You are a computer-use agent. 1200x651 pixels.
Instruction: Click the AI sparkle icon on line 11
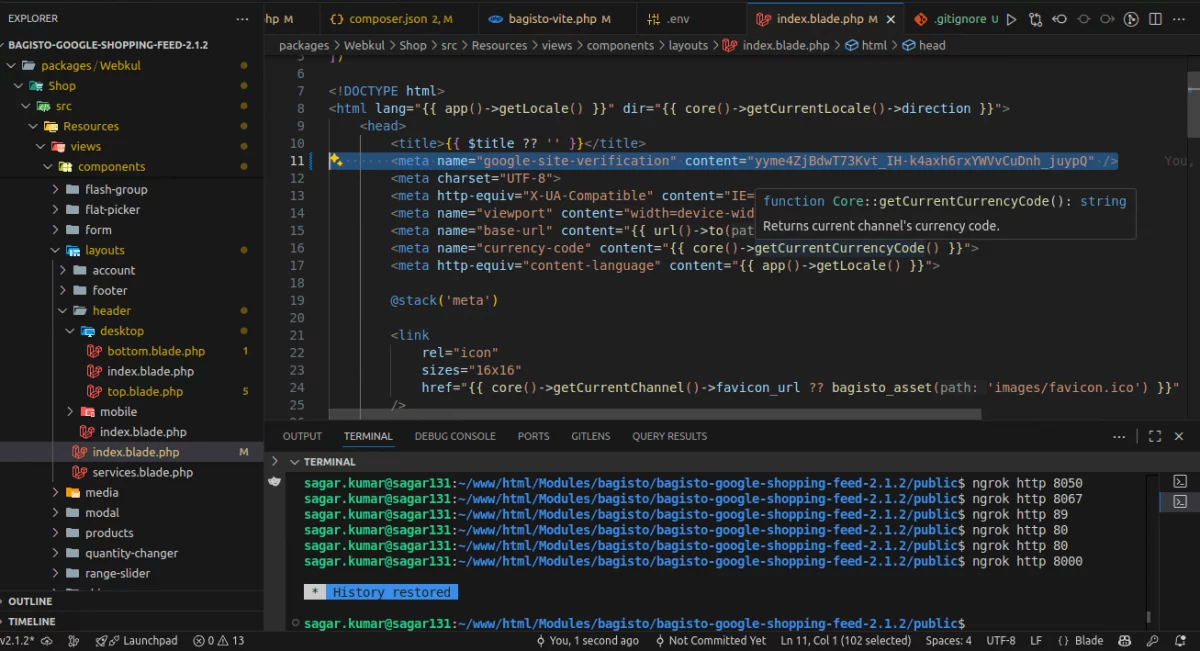point(336,161)
